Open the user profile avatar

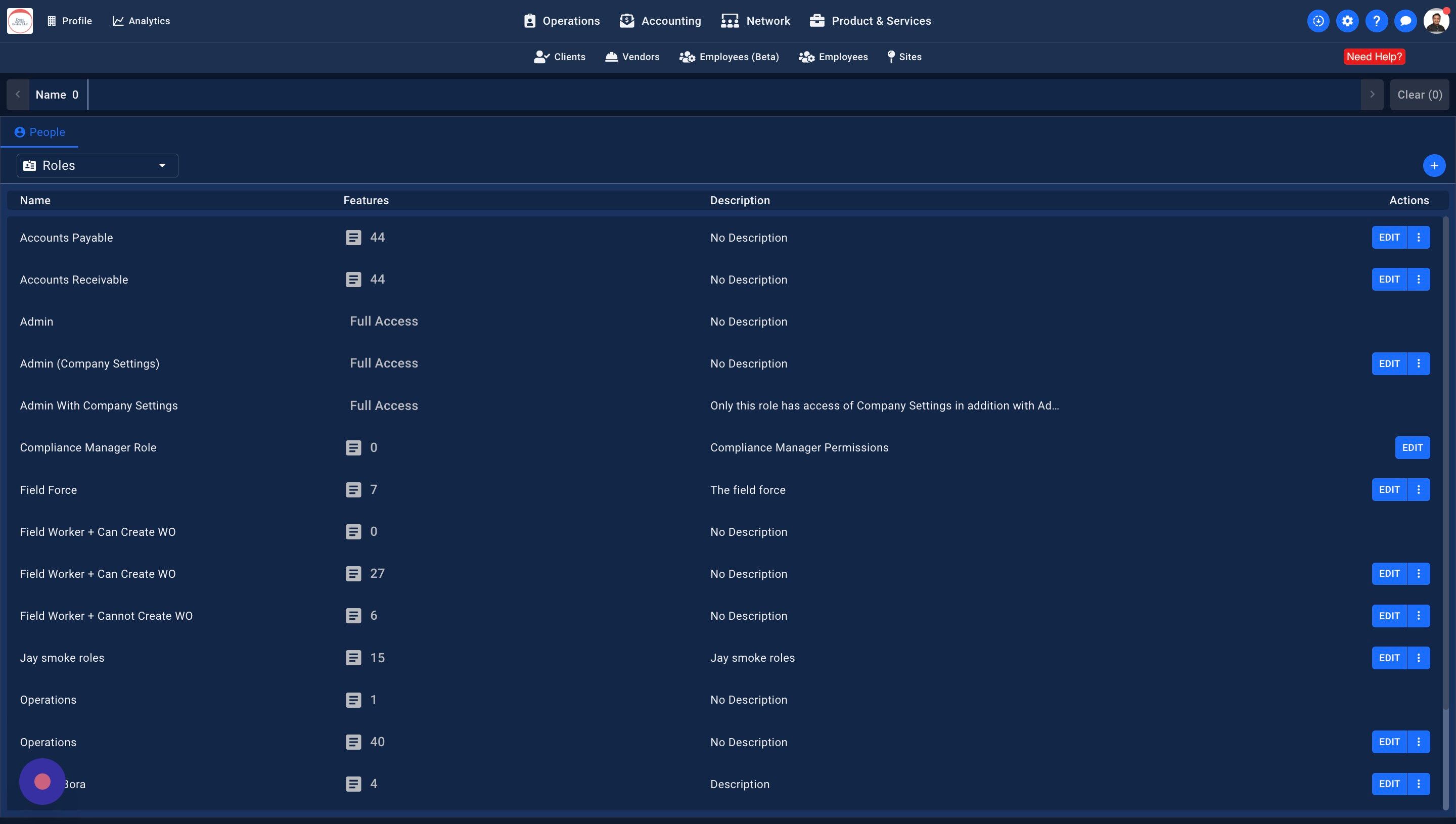tap(1435, 21)
